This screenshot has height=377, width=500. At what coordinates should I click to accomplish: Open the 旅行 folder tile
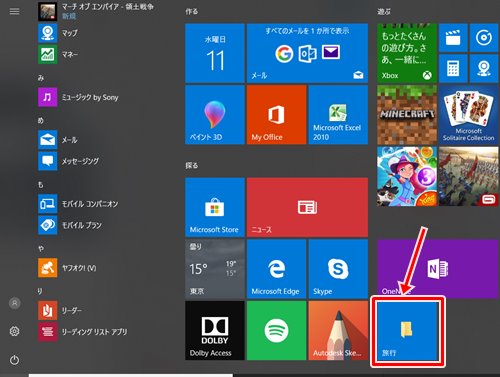(x=408, y=331)
